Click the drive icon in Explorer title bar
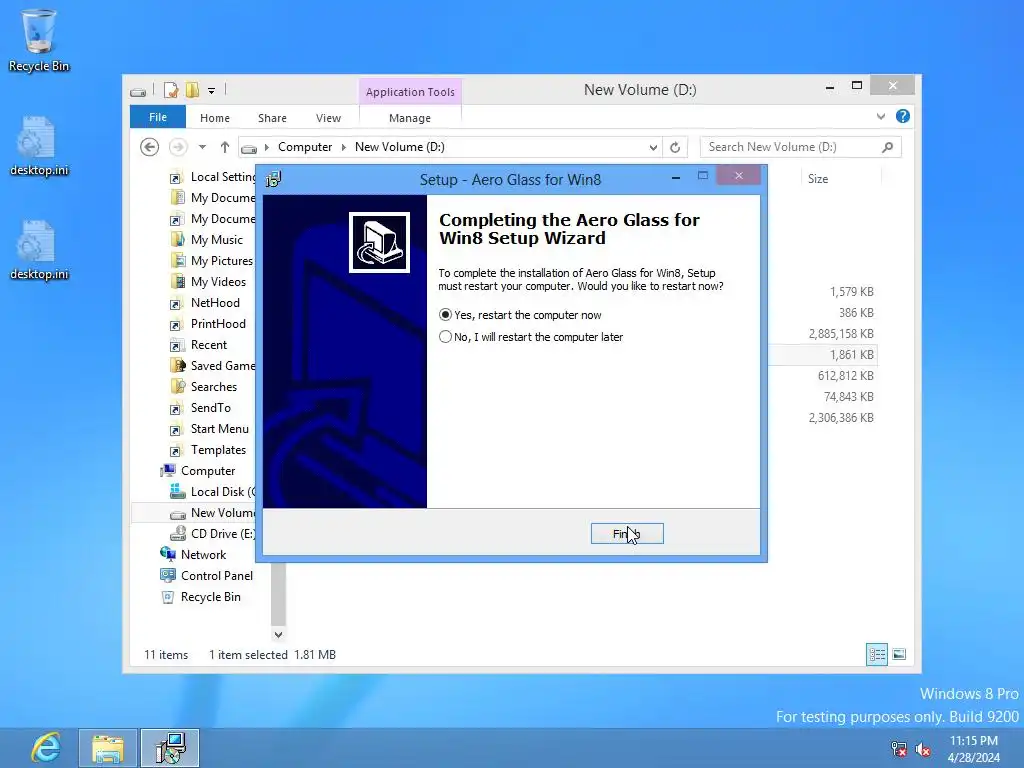Image resolution: width=1024 pixels, height=768 pixels. [x=138, y=91]
